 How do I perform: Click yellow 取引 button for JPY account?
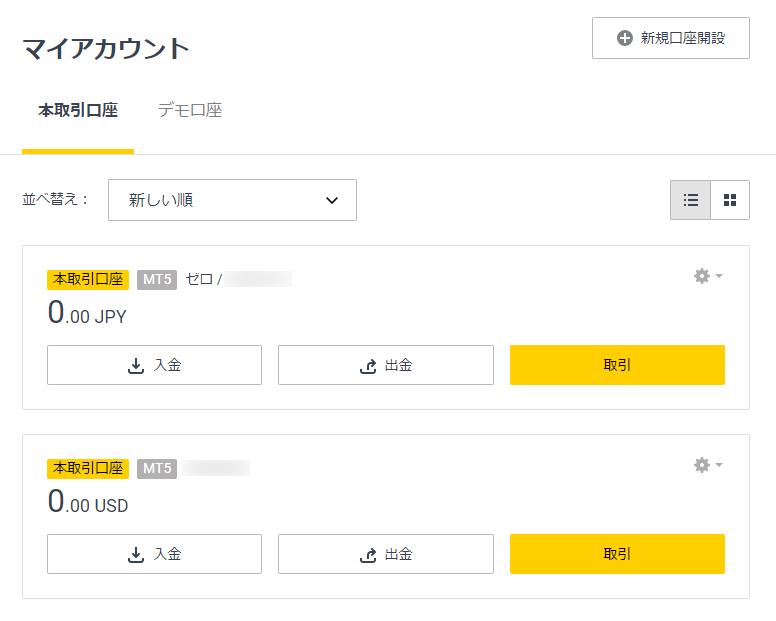[x=617, y=365]
